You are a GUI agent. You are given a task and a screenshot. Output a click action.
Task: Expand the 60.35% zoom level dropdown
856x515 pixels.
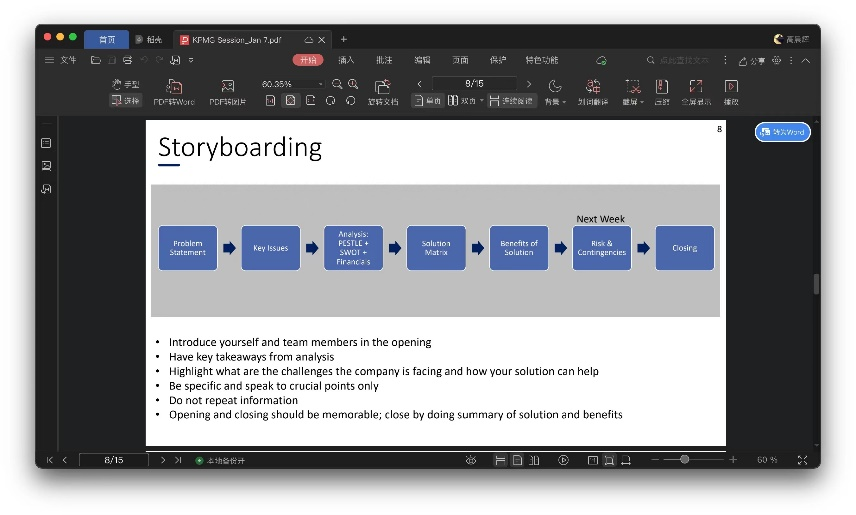[x=321, y=85]
